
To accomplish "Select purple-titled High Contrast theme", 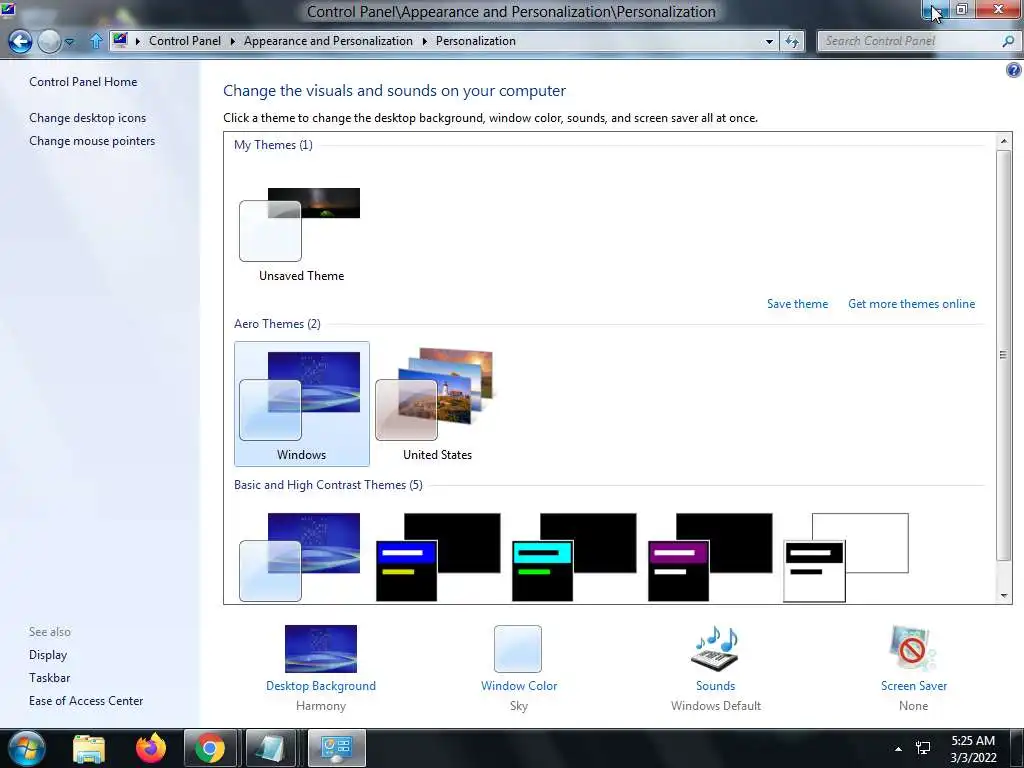I will click(x=710, y=556).
